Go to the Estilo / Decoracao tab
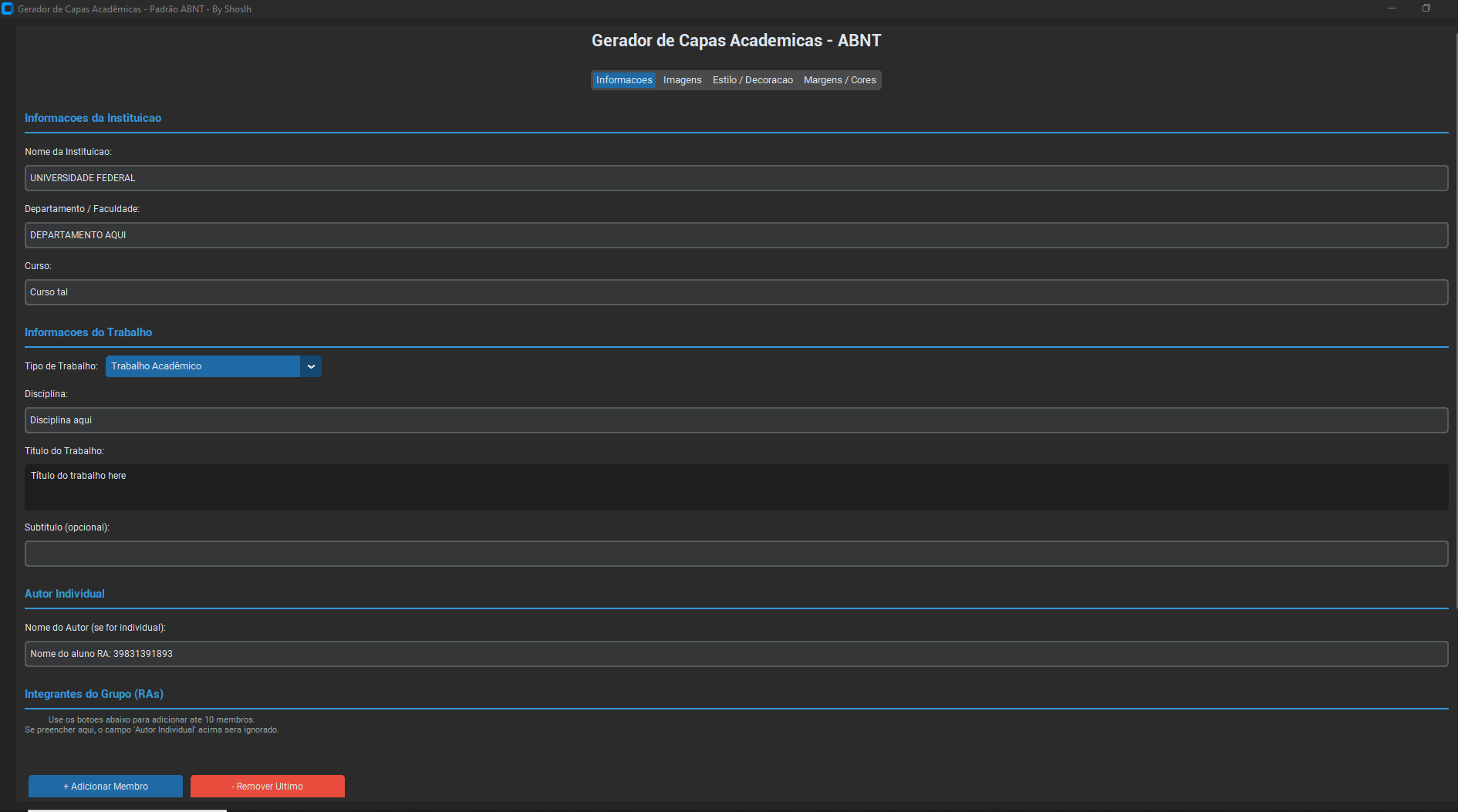1458x812 pixels. [x=752, y=80]
